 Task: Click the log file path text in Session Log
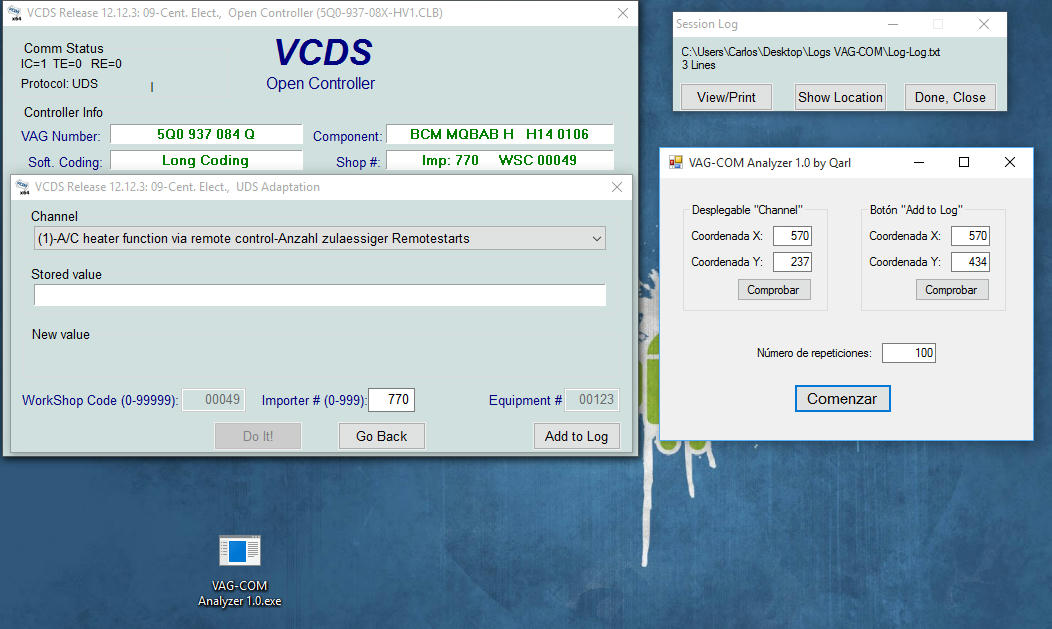coord(810,52)
